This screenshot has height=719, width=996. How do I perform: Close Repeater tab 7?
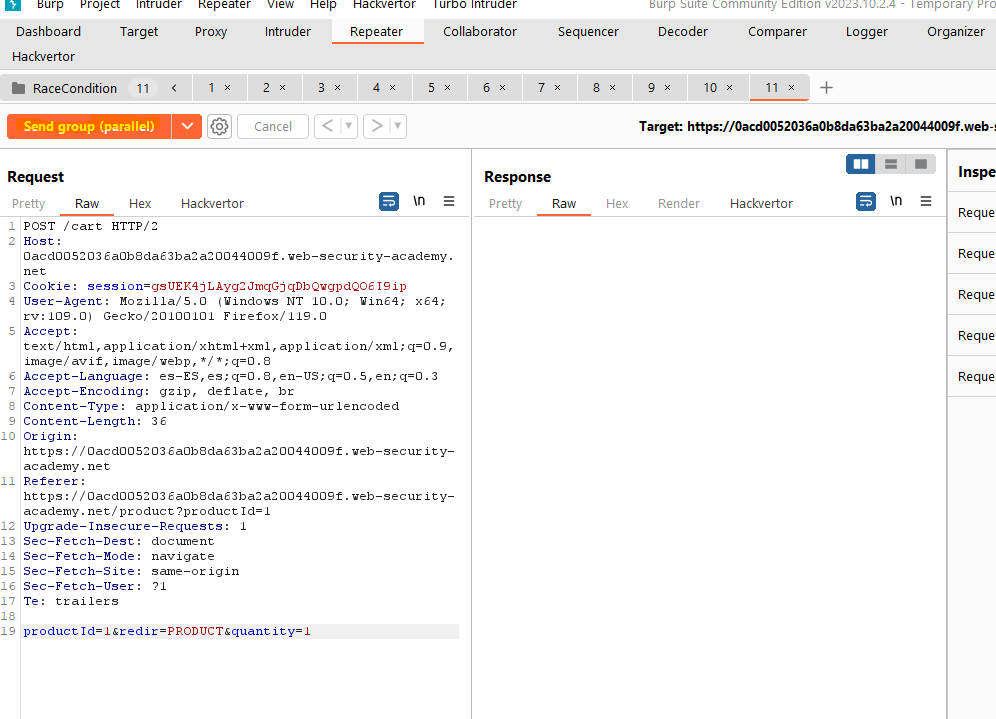[558, 88]
